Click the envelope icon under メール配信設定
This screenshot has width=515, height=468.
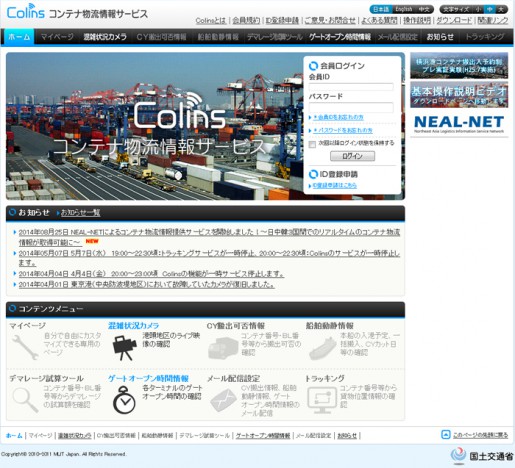point(223,400)
